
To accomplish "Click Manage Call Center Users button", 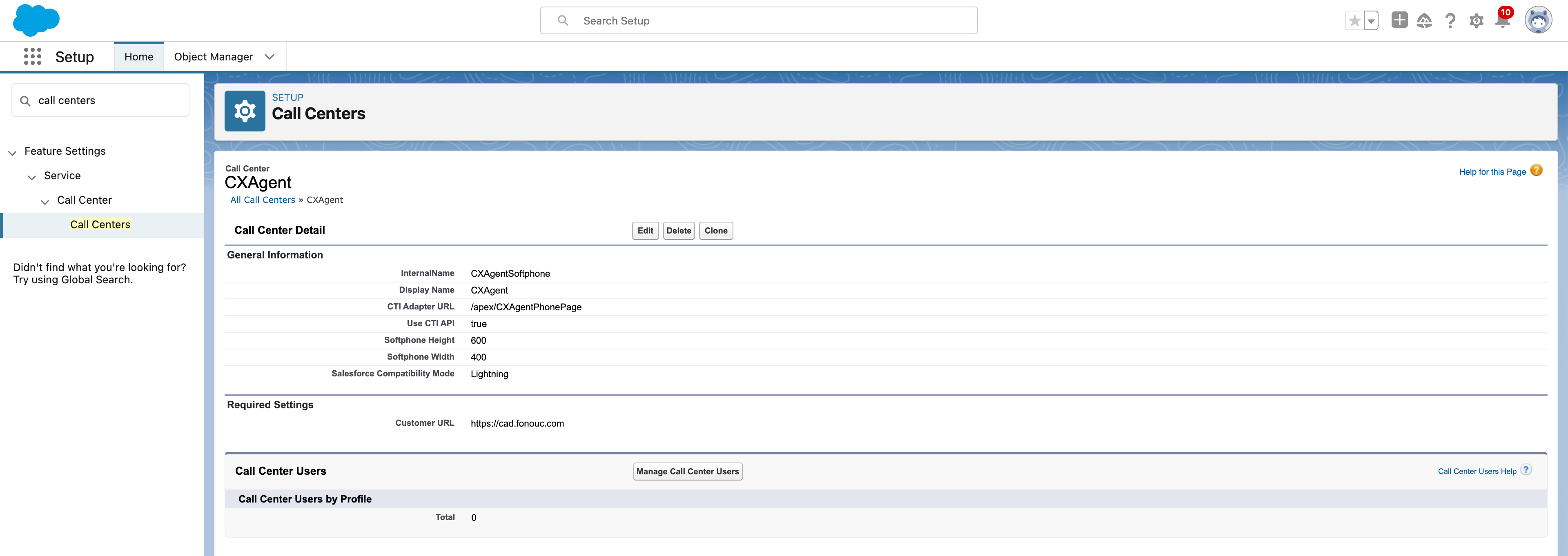I will point(688,471).
